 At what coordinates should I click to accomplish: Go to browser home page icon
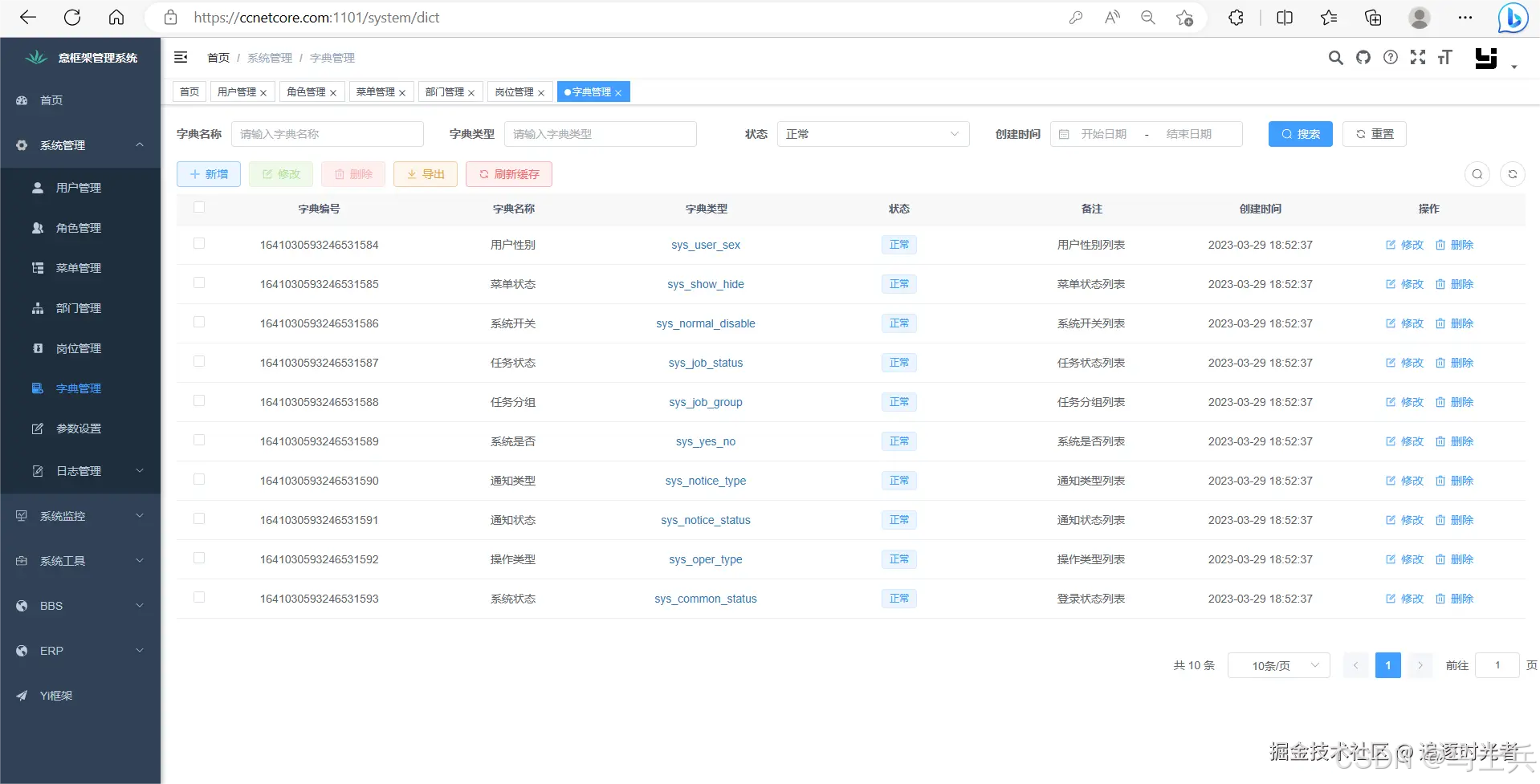pyautogui.click(x=116, y=18)
